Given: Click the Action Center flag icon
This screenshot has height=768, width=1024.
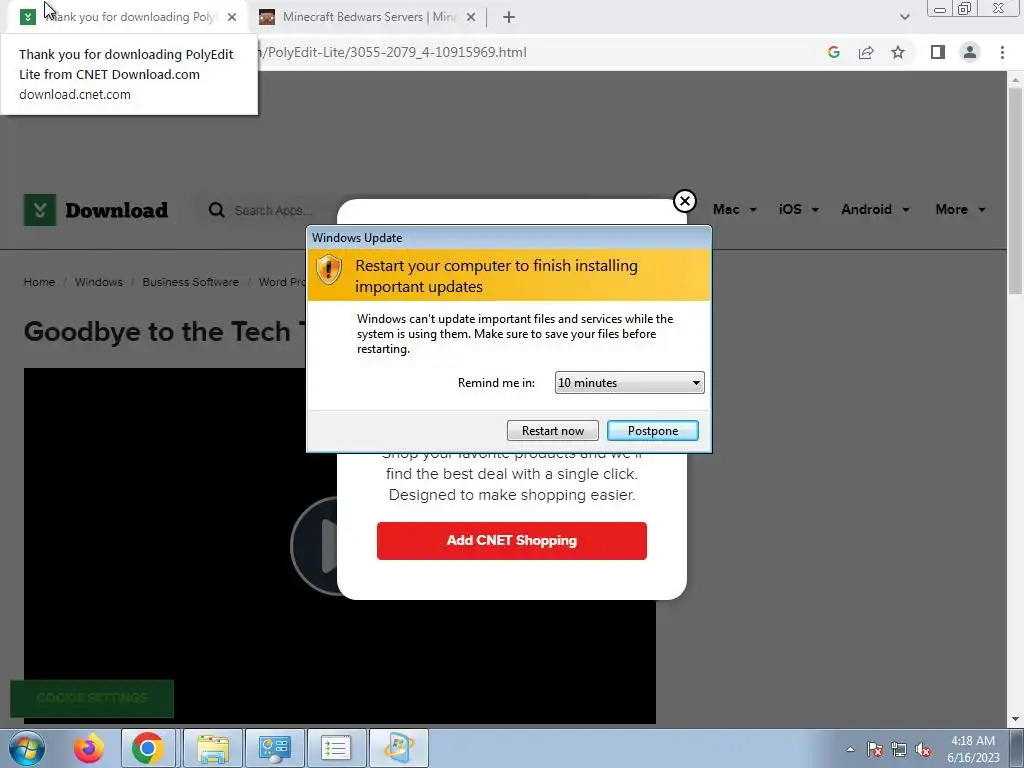Looking at the screenshot, I should [875, 749].
